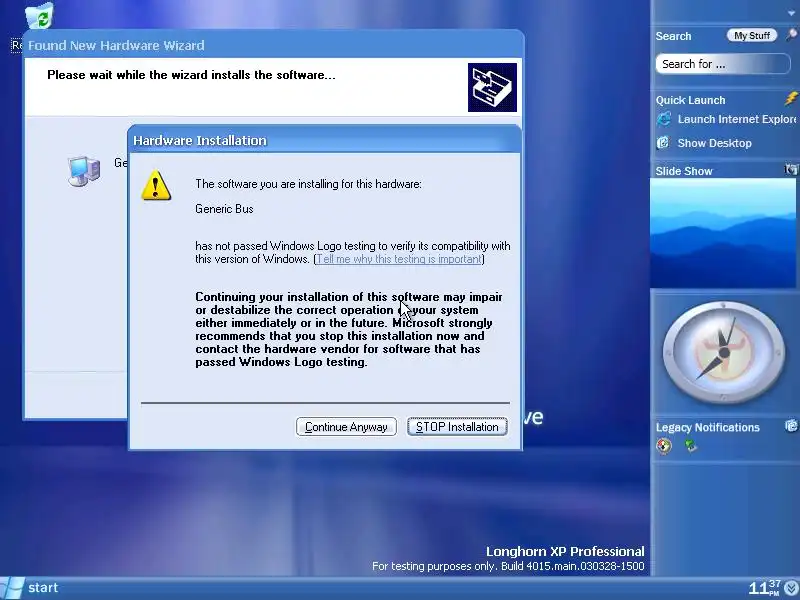Click the Slide Show section header
800x600 pixels.
tap(683, 171)
